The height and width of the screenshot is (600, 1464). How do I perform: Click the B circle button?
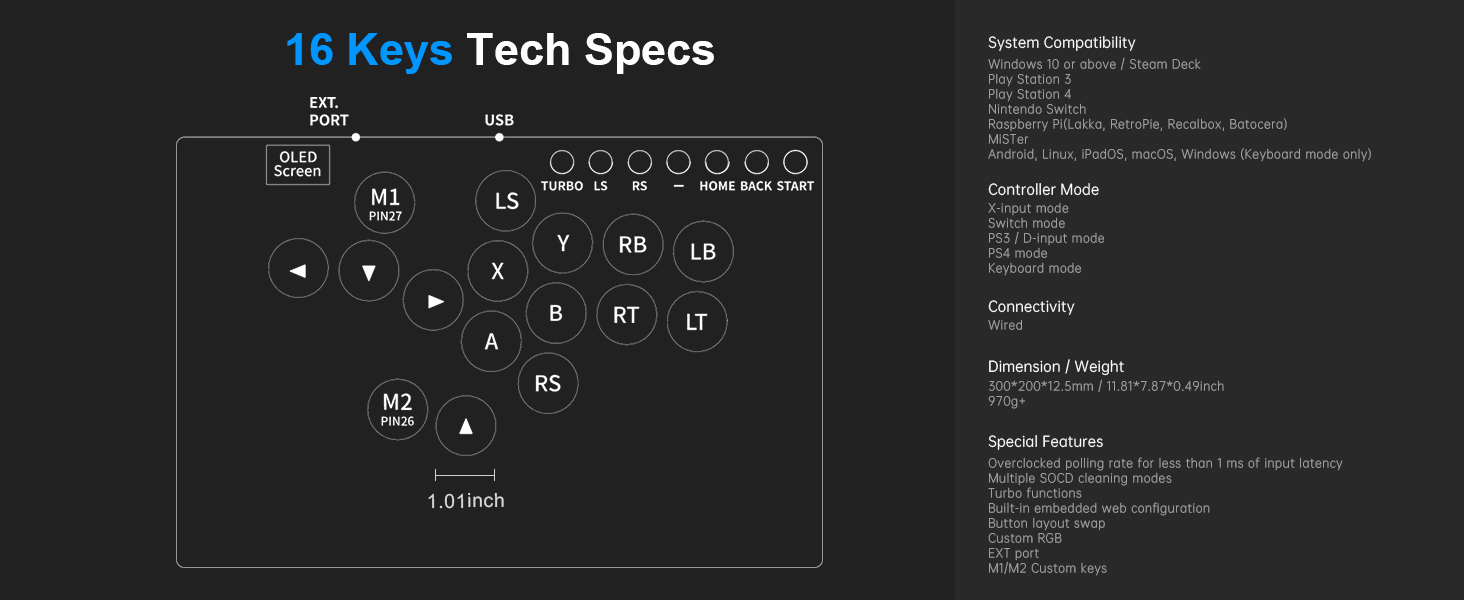[x=556, y=313]
